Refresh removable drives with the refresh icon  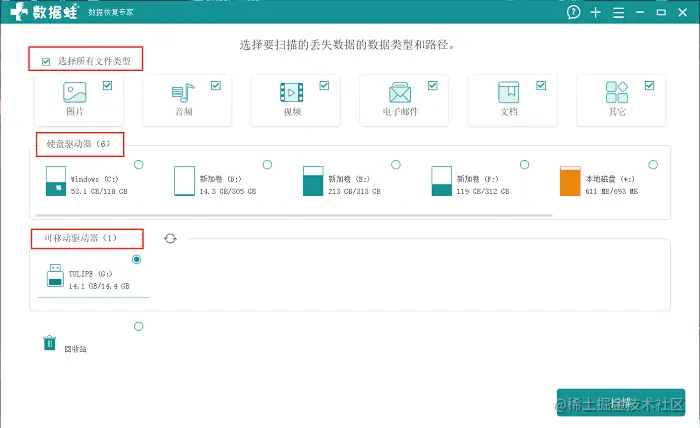click(x=170, y=239)
